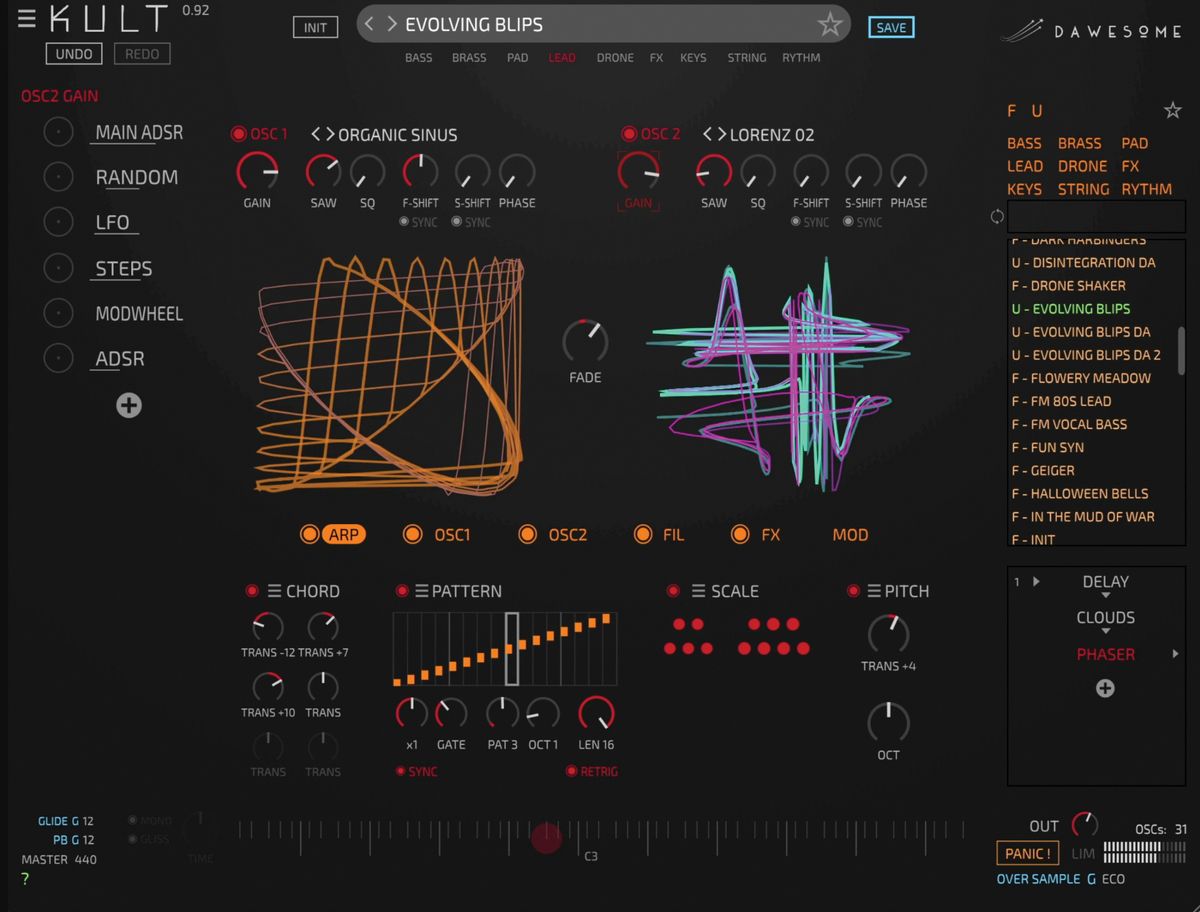Click the MAIN ADSR modulator circle

(x=58, y=132)
